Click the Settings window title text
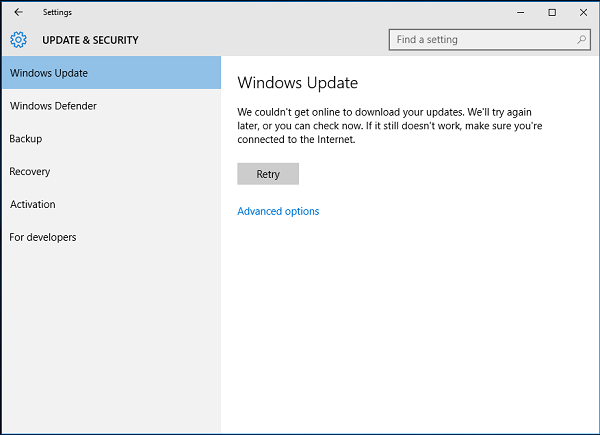 [57, 12]
